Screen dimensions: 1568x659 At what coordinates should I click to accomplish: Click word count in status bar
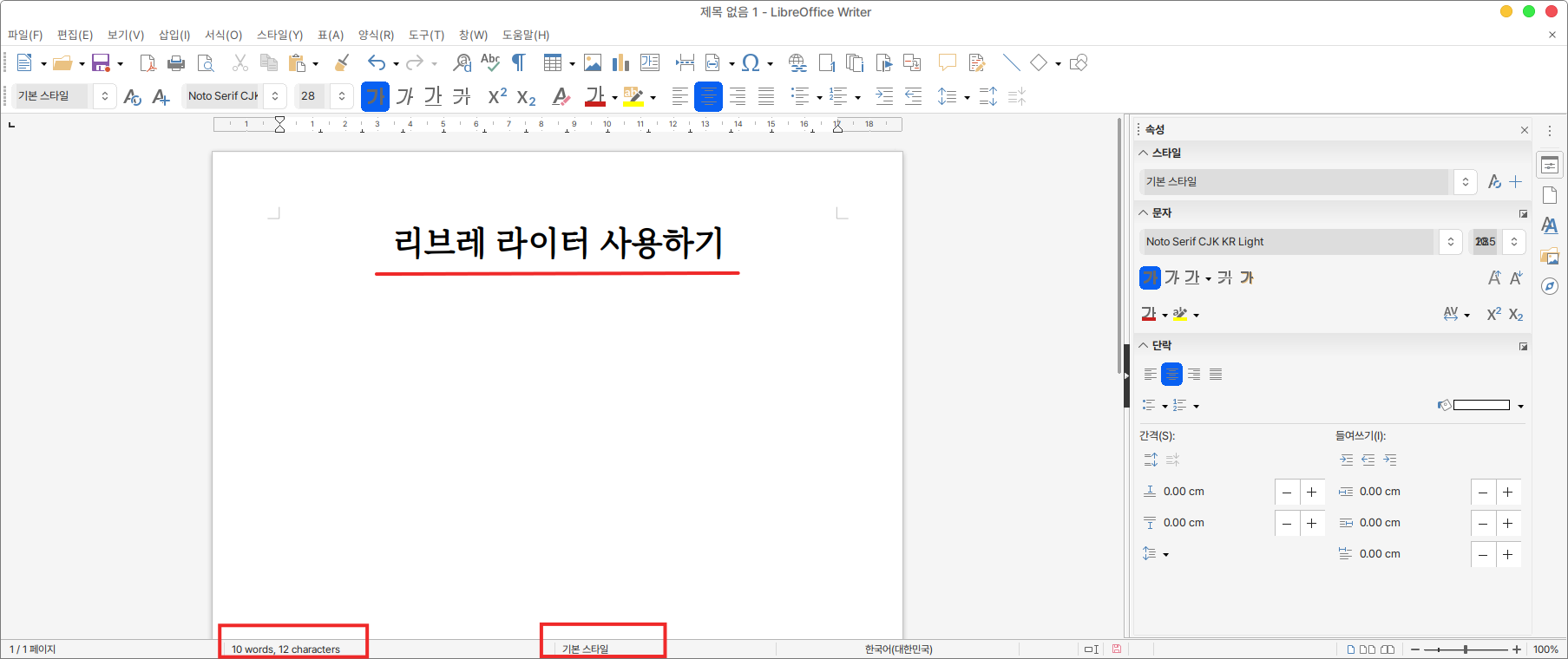click(x=285, y=649)
